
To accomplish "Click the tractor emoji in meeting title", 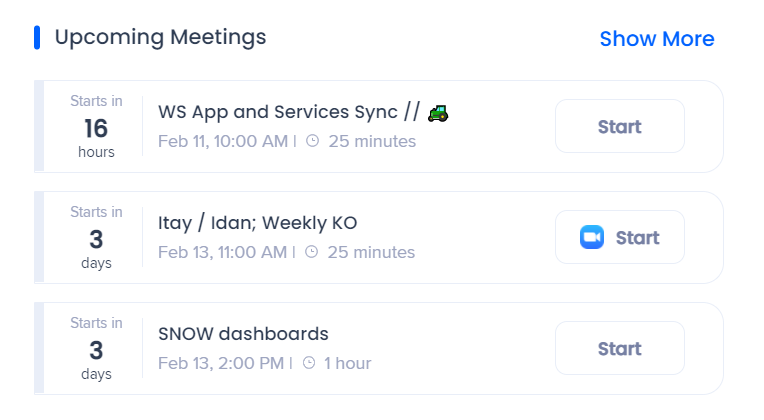I will coord(438,113).
